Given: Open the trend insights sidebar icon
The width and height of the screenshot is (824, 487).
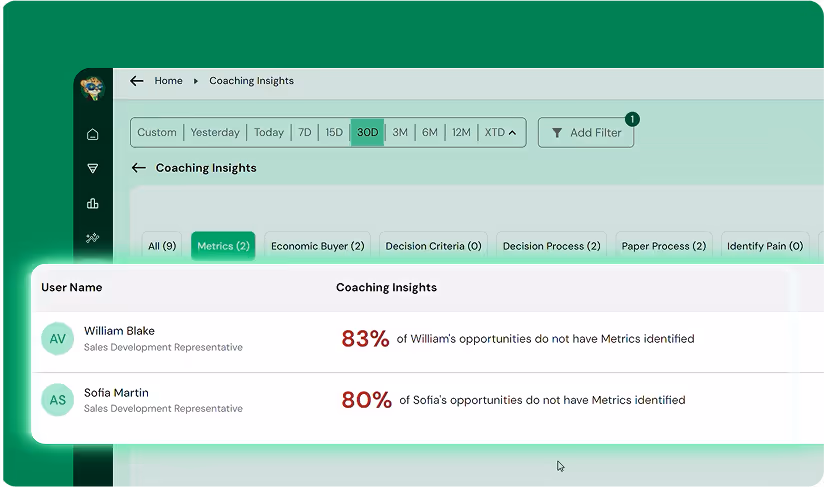Looking at the screenshot, I should coord(92,238).
